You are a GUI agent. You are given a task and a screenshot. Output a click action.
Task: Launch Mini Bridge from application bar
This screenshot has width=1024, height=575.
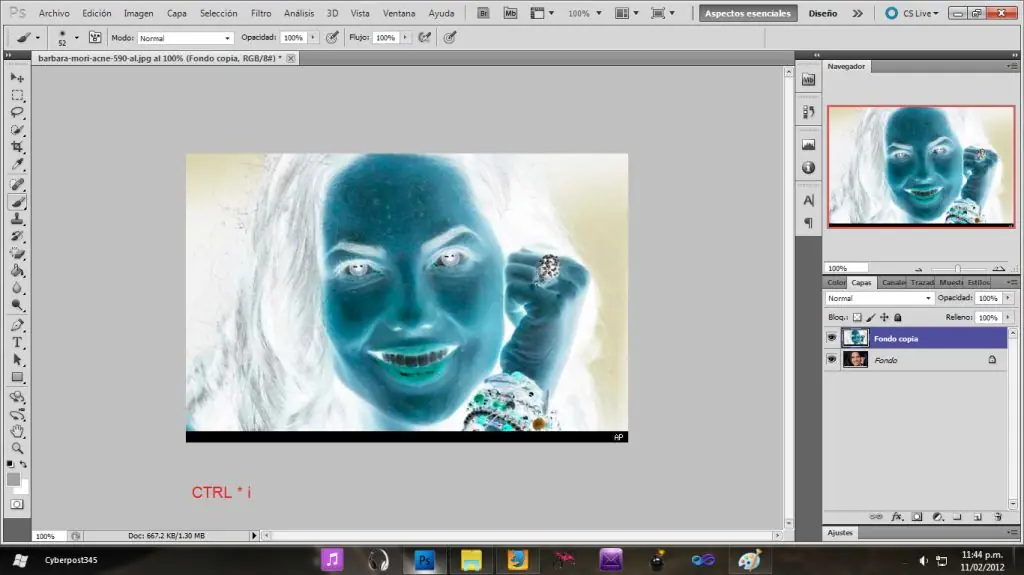(x=510, y=13)
